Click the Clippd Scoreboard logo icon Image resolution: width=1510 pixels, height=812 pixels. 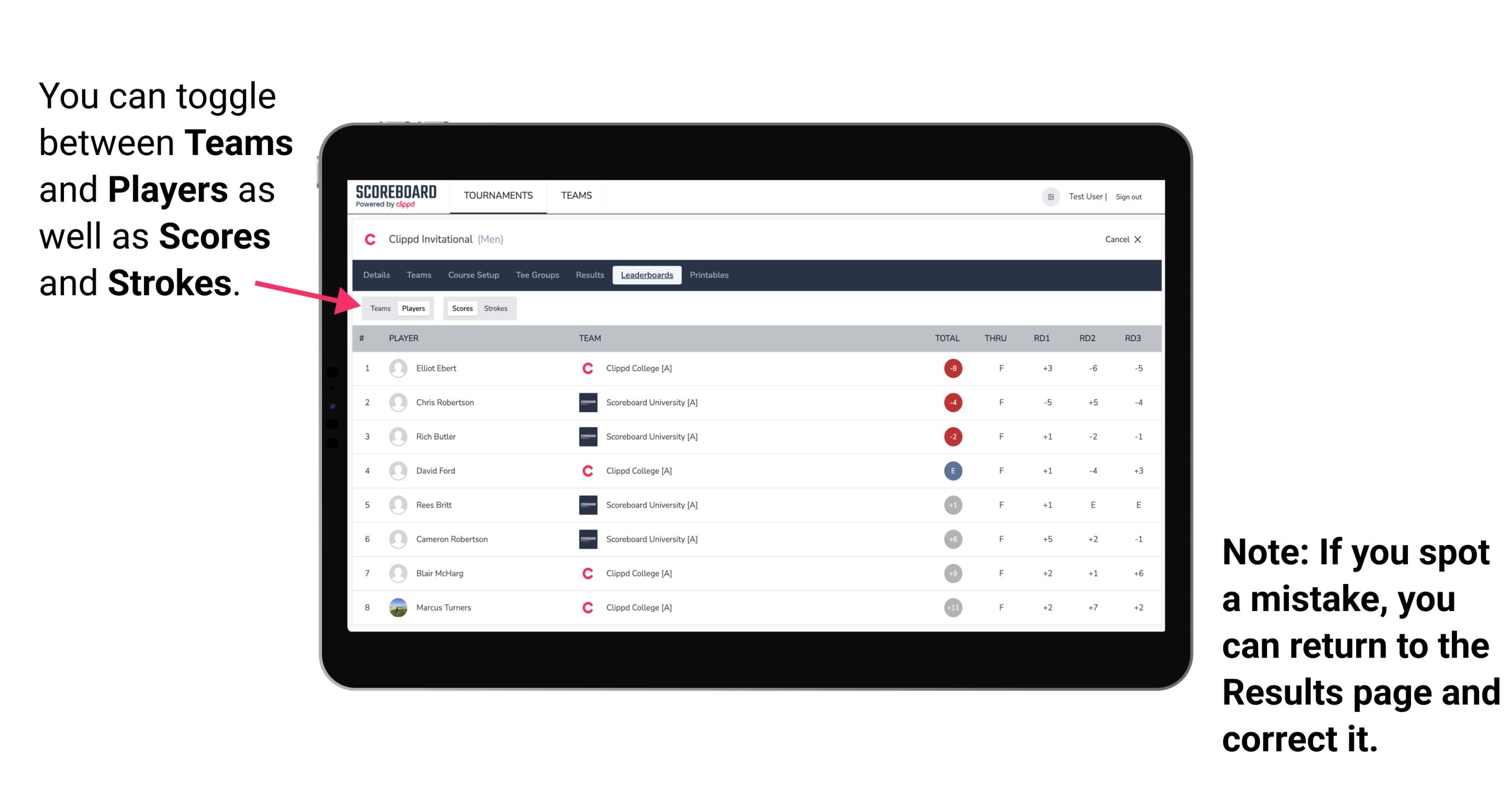(x=395, y=198)
